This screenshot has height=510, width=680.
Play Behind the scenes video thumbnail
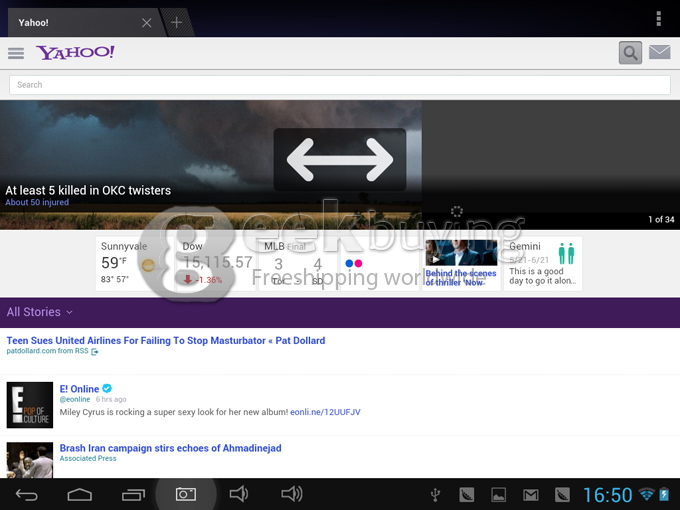click(461, 252)
